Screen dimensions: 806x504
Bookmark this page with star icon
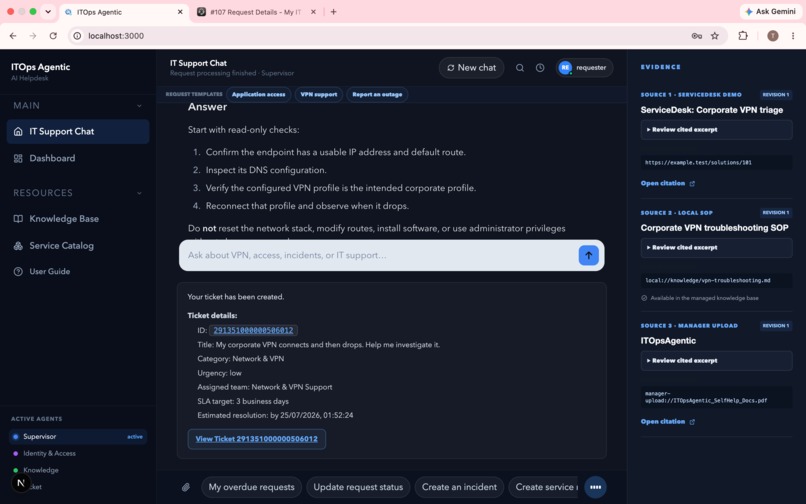click(x=715, y=35)
